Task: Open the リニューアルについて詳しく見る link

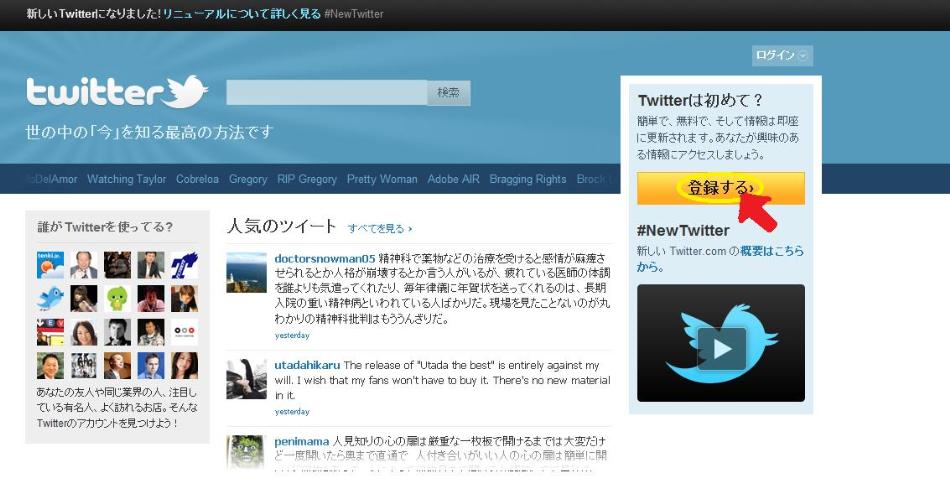Action: [x=242, y=13]
